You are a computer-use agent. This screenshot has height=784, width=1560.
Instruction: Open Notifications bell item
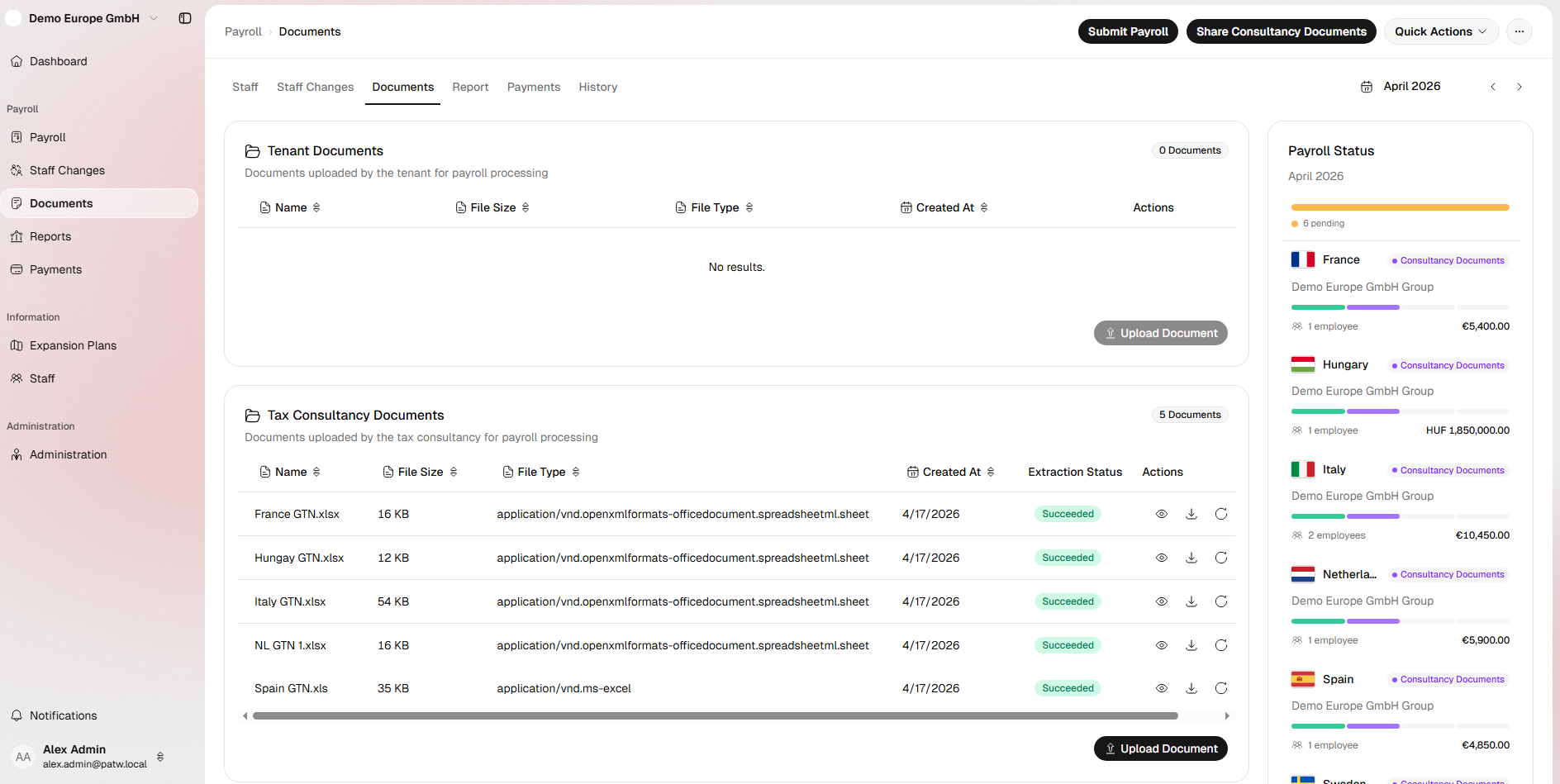[99, 715]
